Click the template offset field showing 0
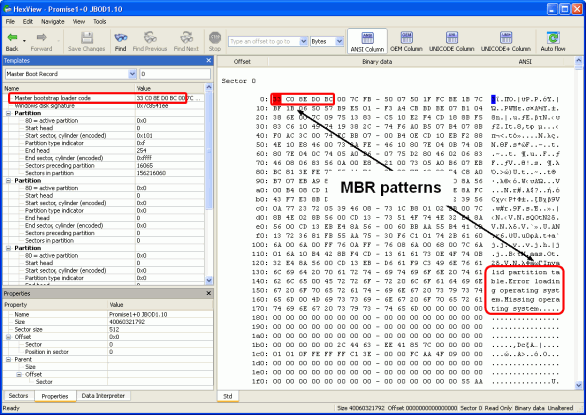Viewport: 586px width, 415px height. pos(175,74)
